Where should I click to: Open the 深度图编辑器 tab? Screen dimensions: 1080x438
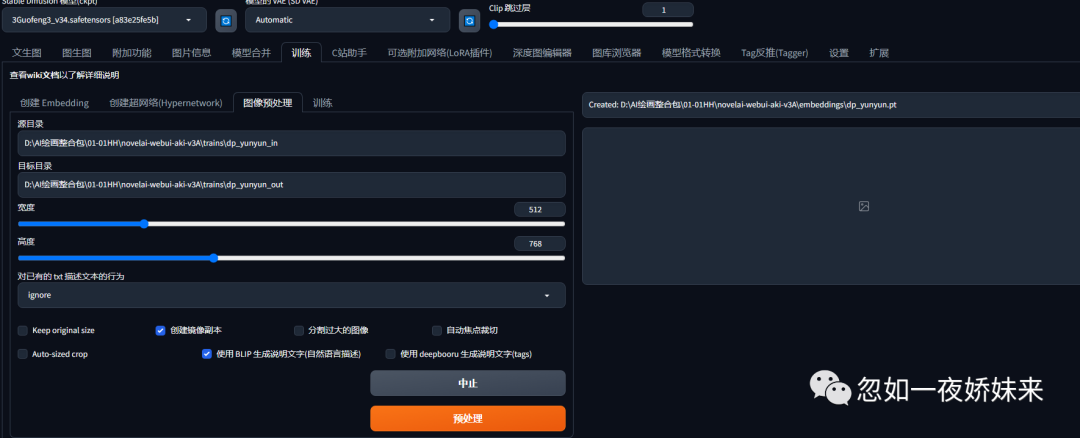[542, 53]
